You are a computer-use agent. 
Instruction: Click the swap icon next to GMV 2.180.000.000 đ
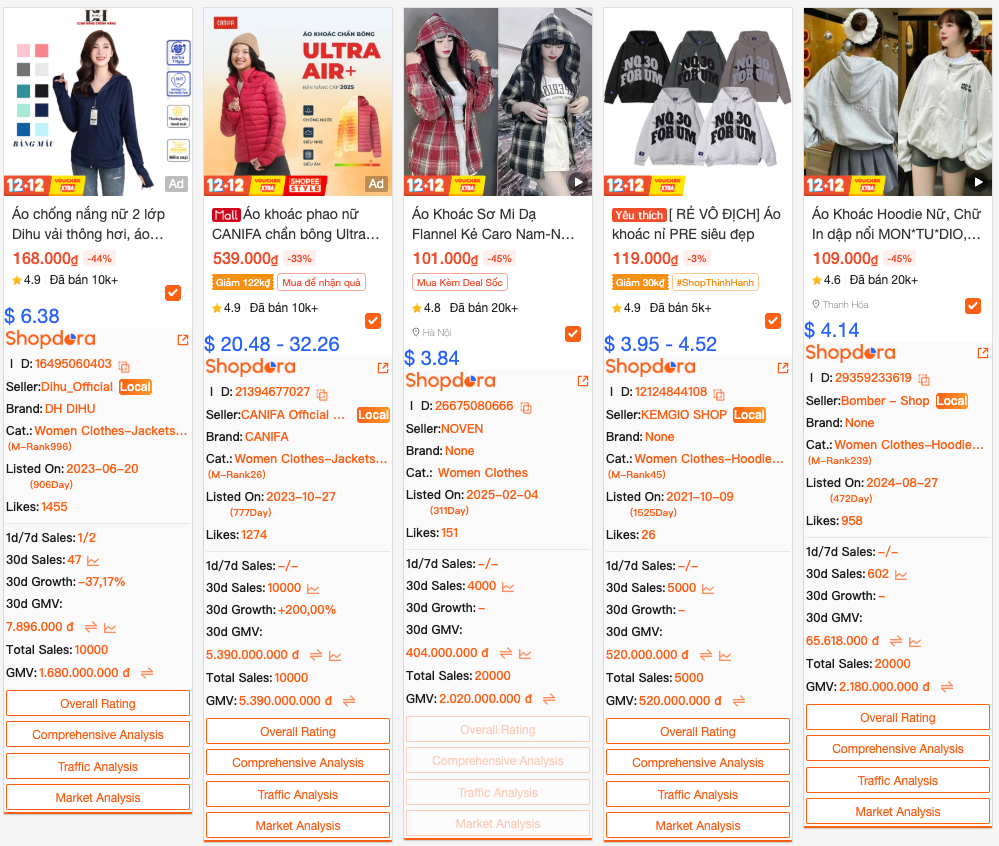coord(947,687)
